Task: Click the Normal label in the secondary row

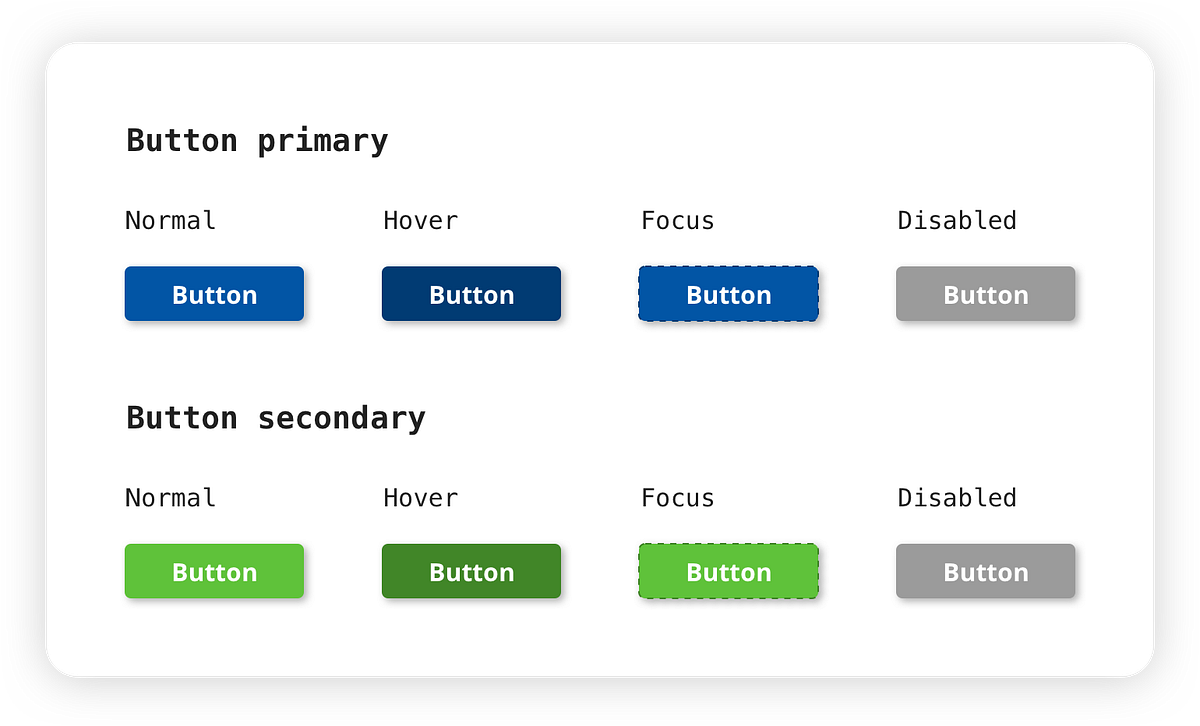Action: point(170,497)
